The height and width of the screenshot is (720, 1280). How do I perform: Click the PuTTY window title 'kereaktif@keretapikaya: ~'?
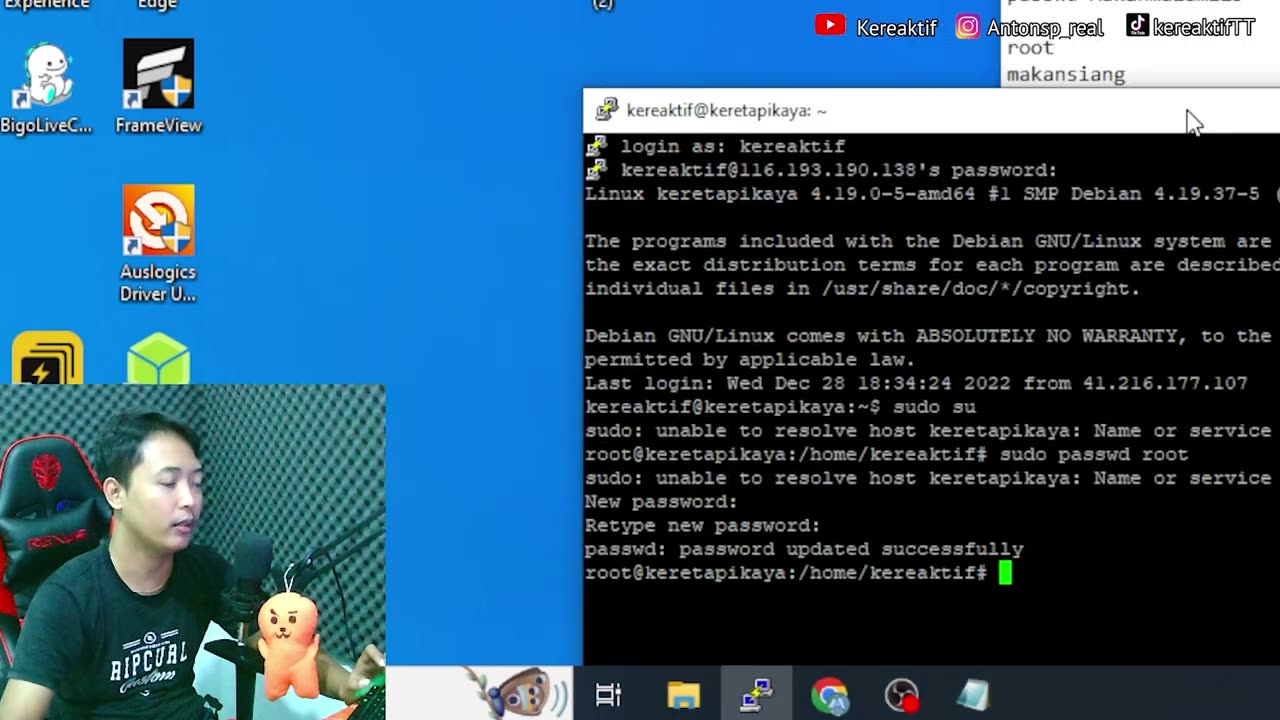[x=727, y=110]
